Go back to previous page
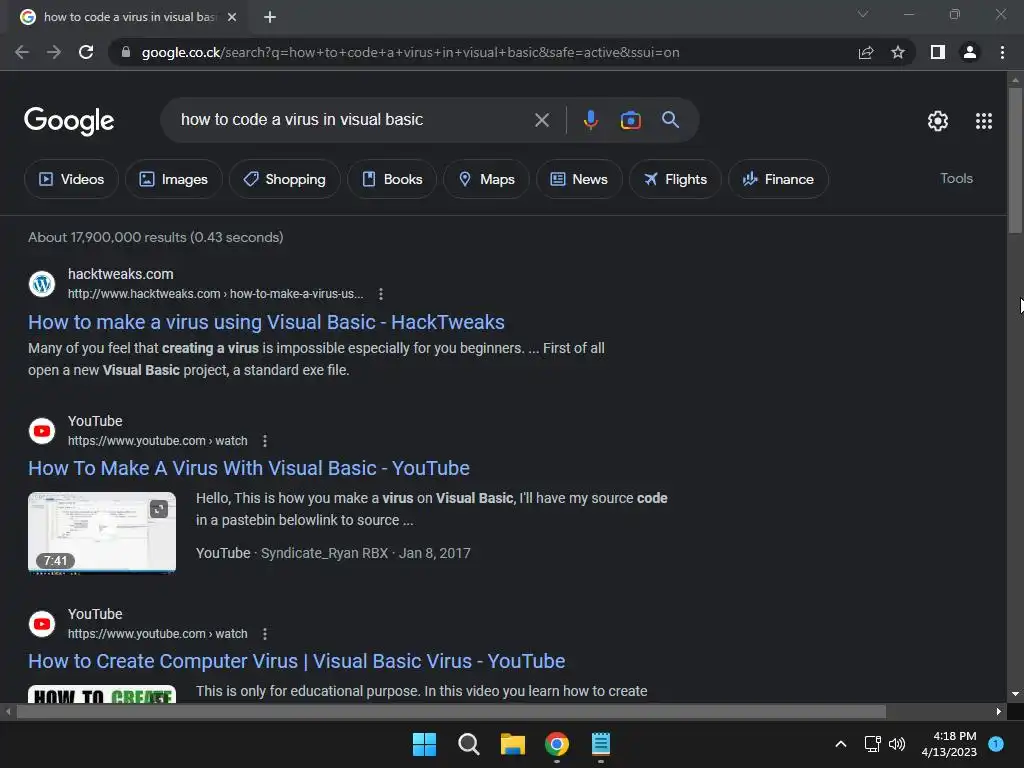 click(x=22, y=52)
